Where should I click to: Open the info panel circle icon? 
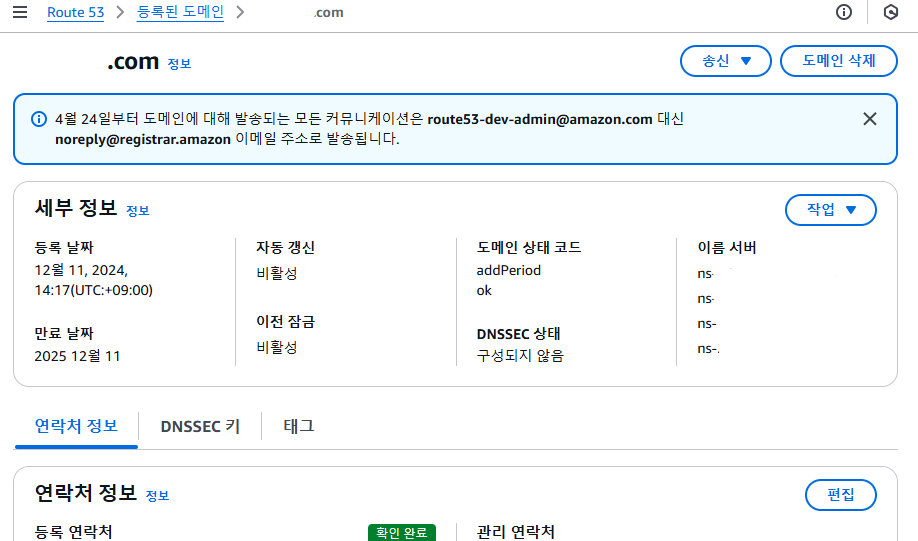coord(844,12)
